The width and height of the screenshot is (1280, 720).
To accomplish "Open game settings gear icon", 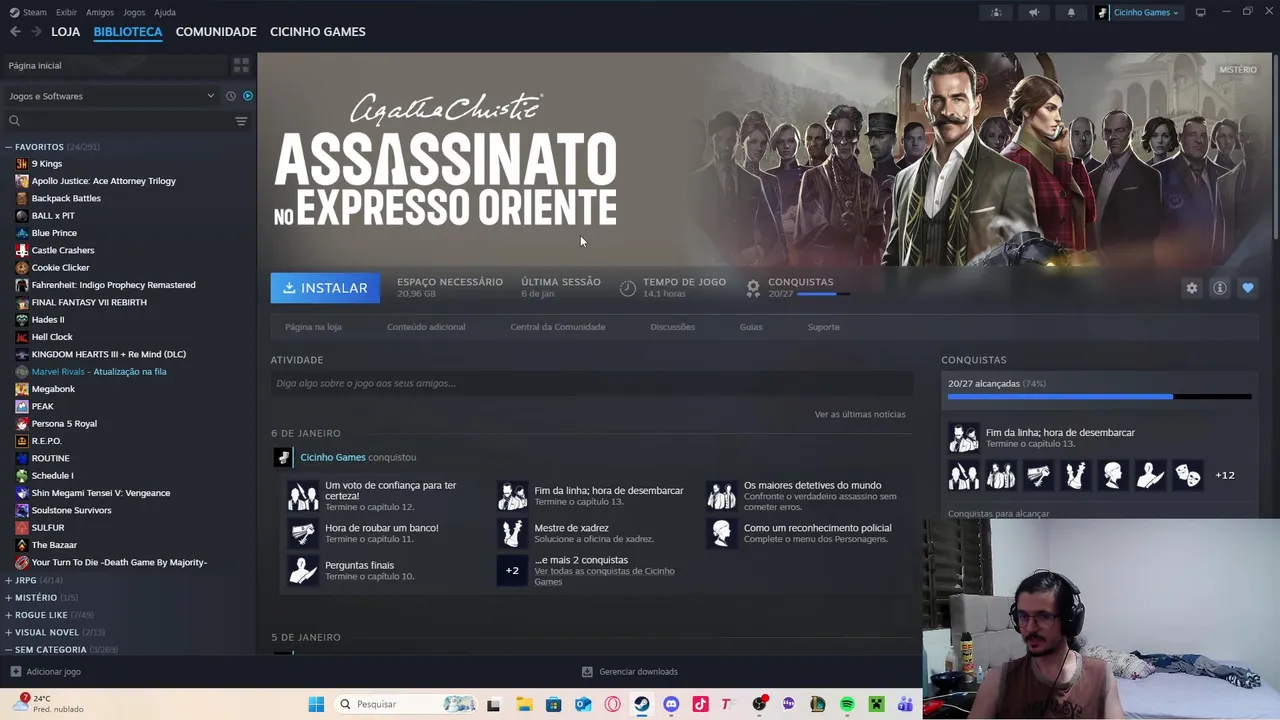I will [x=1191, y=288].
